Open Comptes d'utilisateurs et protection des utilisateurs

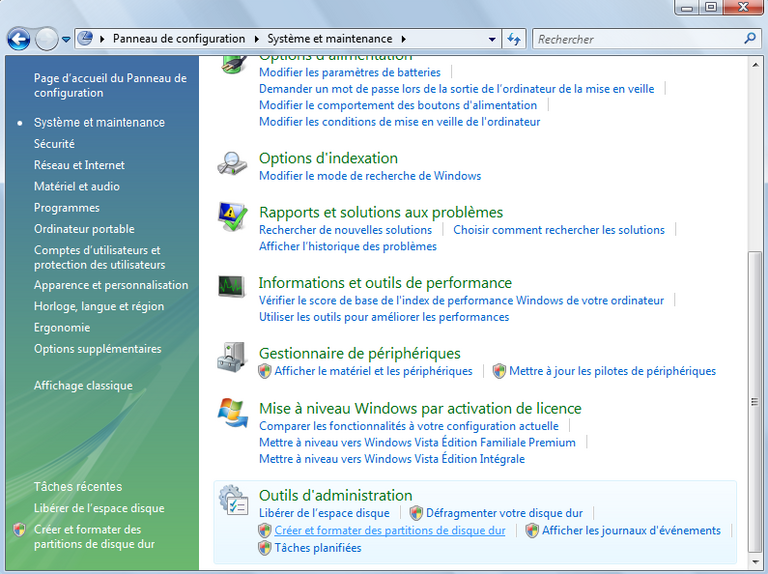99,257
